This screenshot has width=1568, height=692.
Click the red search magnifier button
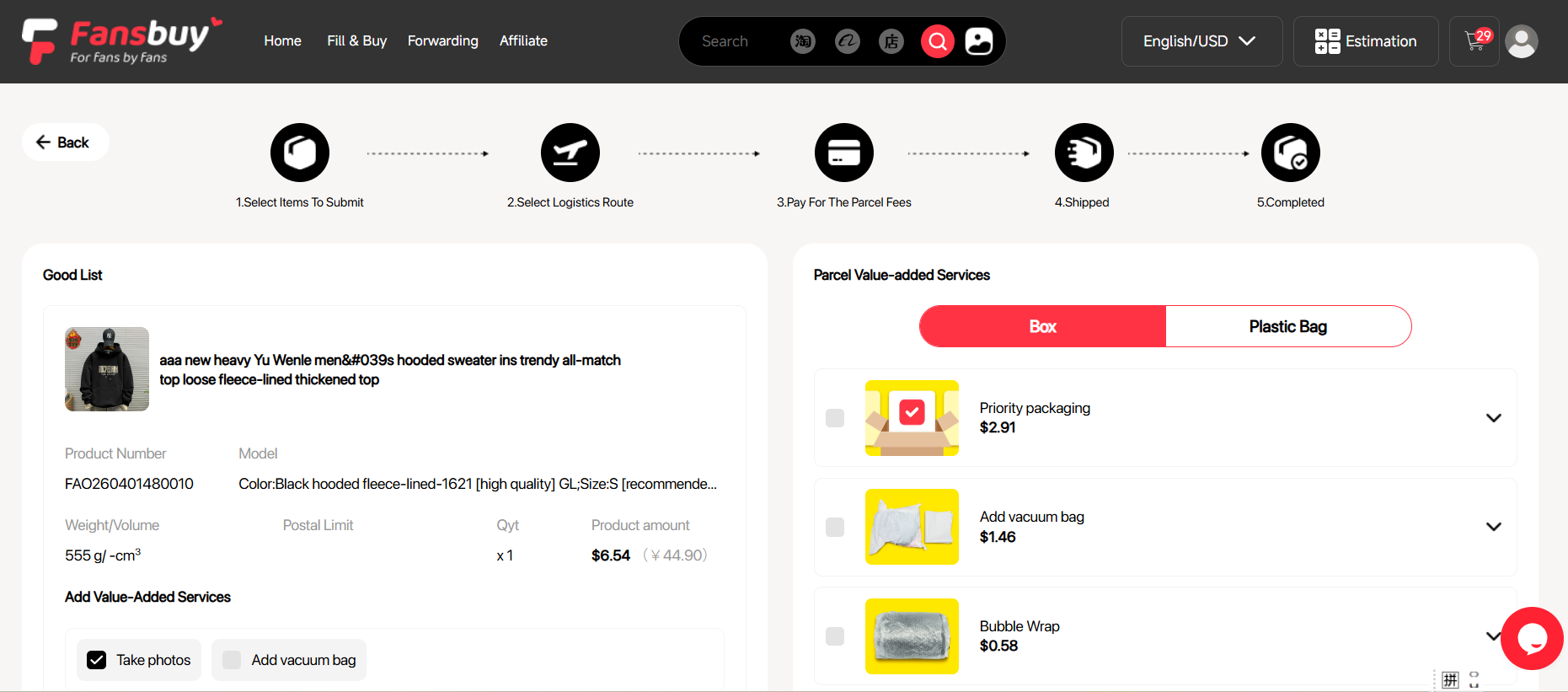click(x=938, y=40)
